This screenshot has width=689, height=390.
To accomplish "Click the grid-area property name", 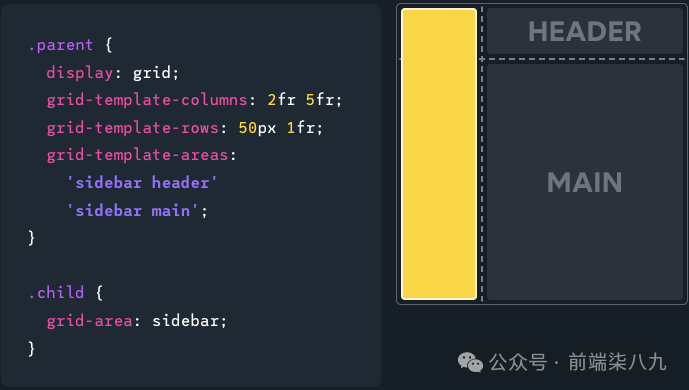I will (90, 321).
